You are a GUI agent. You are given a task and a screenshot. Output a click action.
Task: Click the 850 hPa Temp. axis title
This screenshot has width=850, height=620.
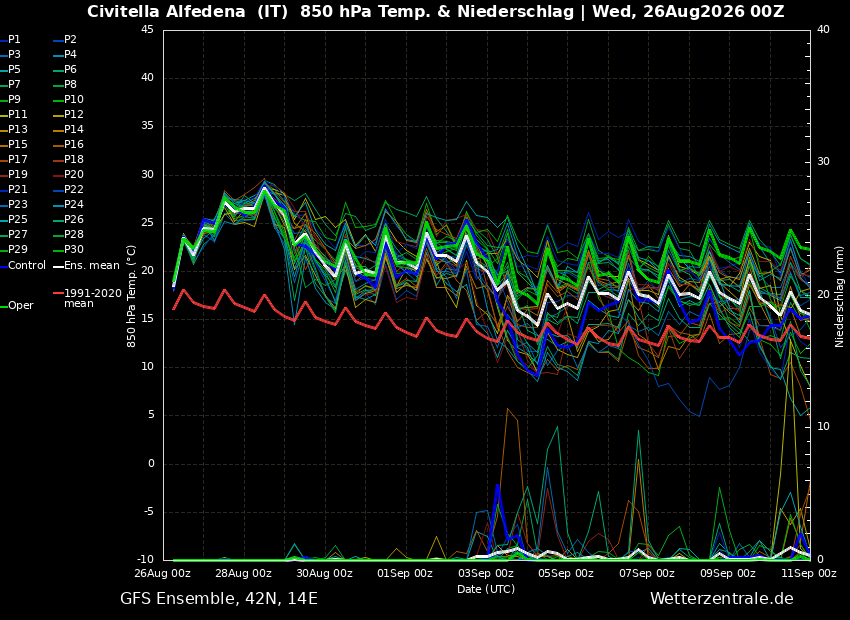click(132, 296)
